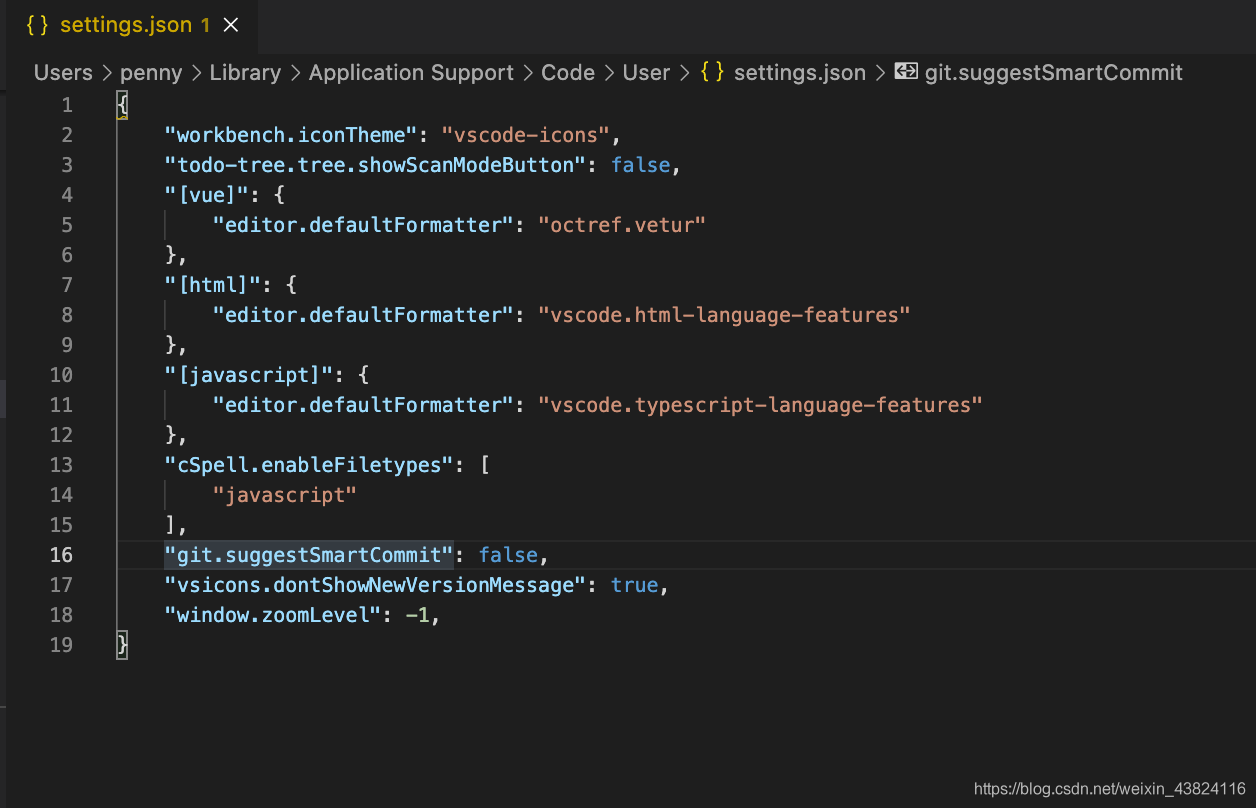Click line number 1 in the gutter
The width and height of the screenshot is (1256, 808).
(67, 105)
